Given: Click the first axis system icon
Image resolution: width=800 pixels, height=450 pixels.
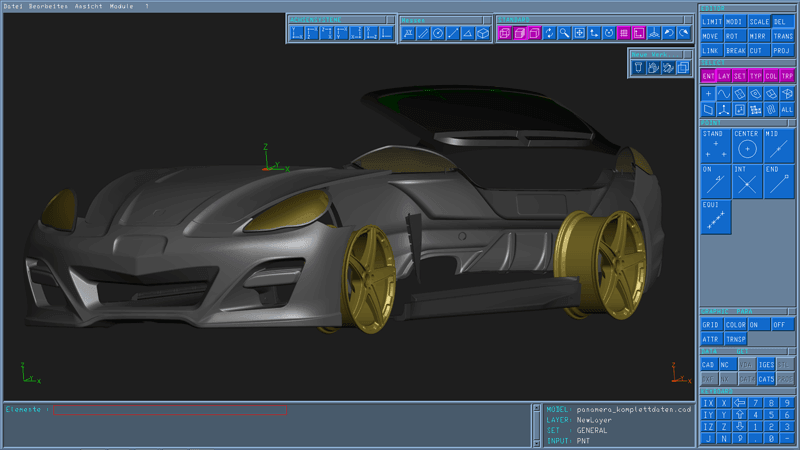Looking at the screenshot, I should click(297, 33).
